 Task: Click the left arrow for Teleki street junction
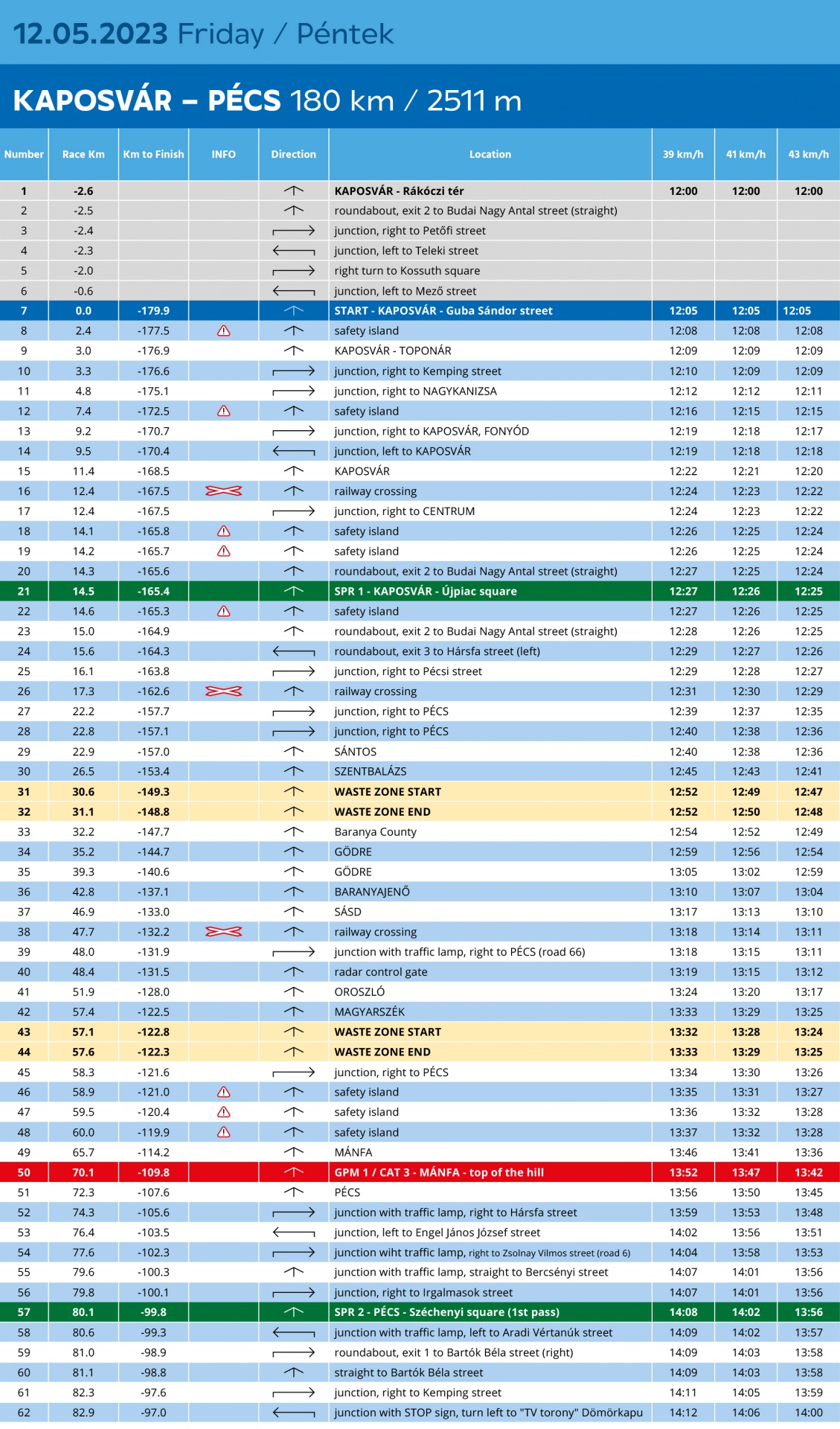(293, 251)
